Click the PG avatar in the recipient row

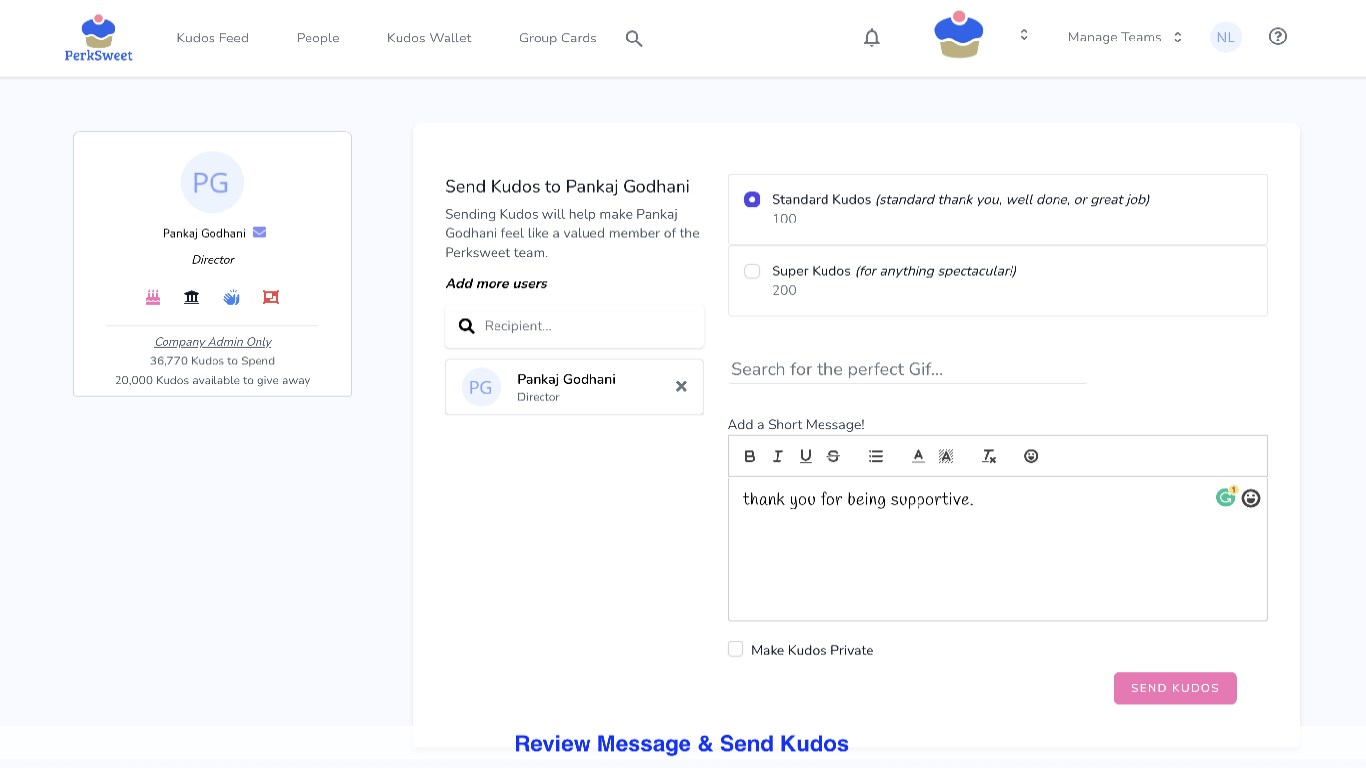point(481,387)
